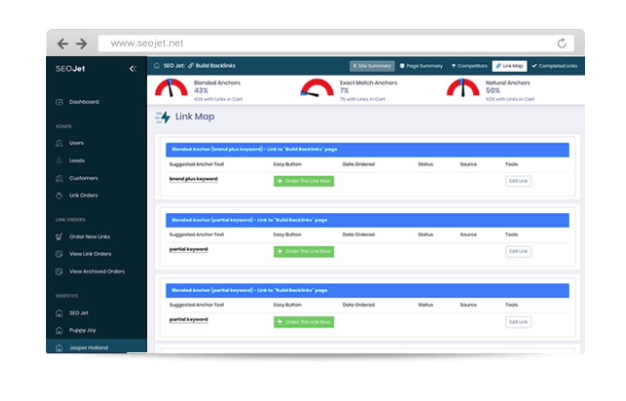
Task: Focus the www.seojet.net address bar
Action: [336, 43]
